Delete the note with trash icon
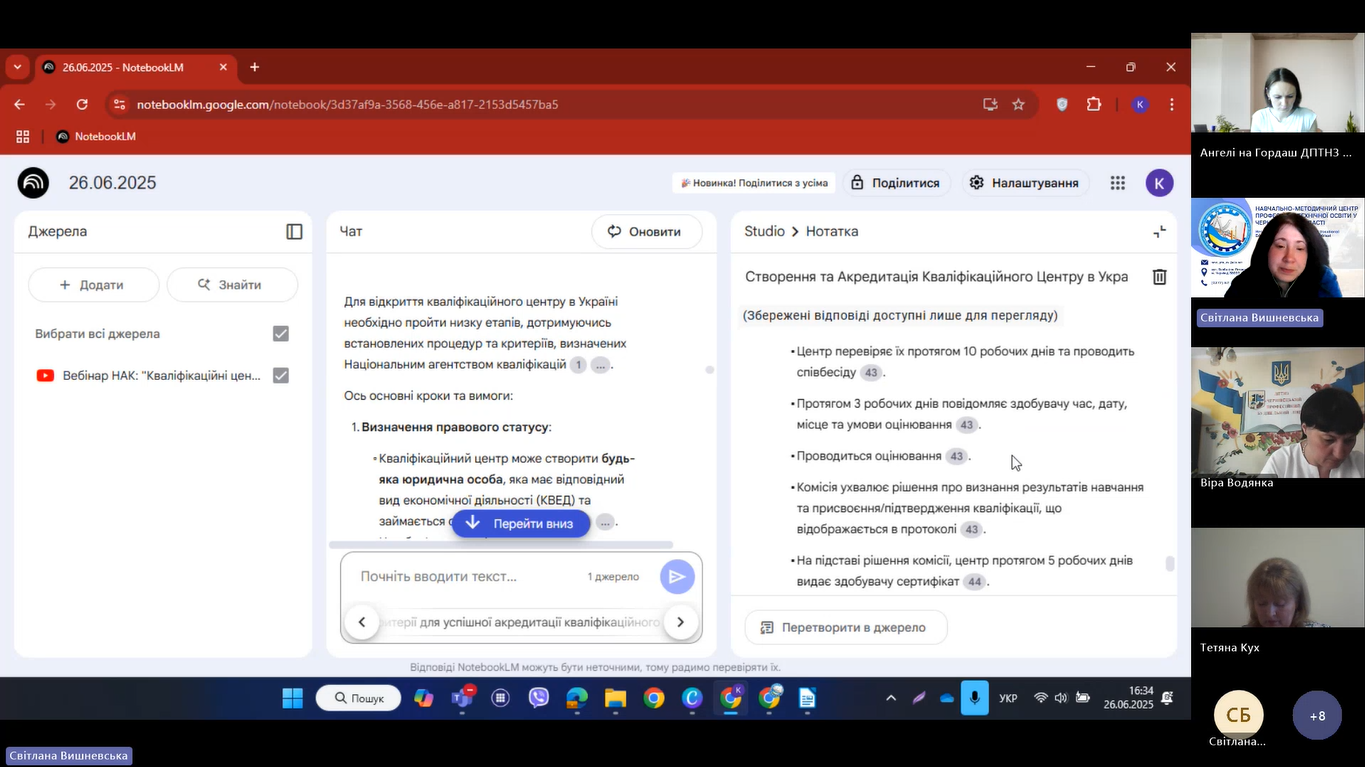1365x767 pixels. click(x=1159, y=277)
